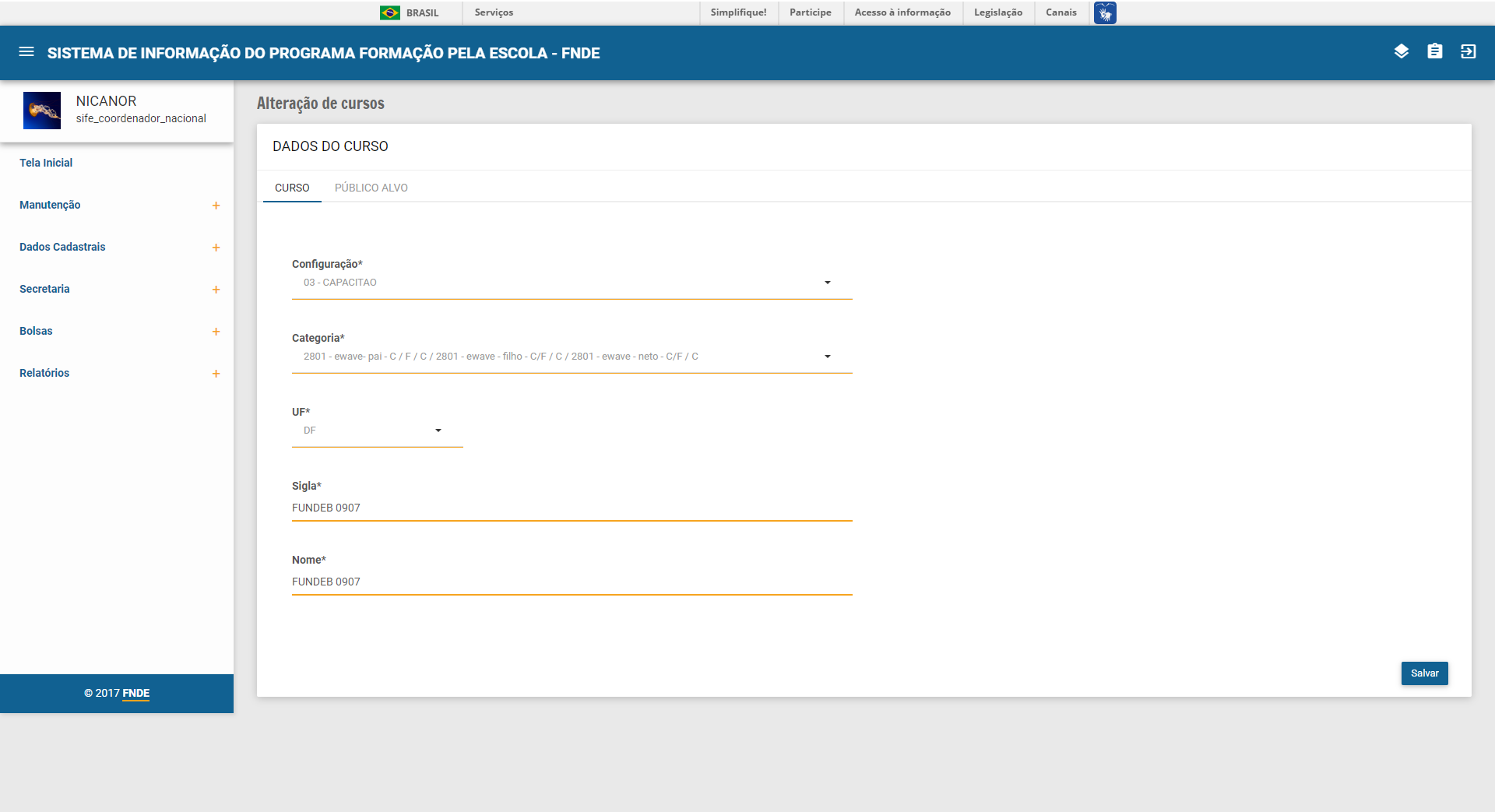Click the VLibras accessibility icon
The image size is (1495, 812).
tap(1104, 13)
